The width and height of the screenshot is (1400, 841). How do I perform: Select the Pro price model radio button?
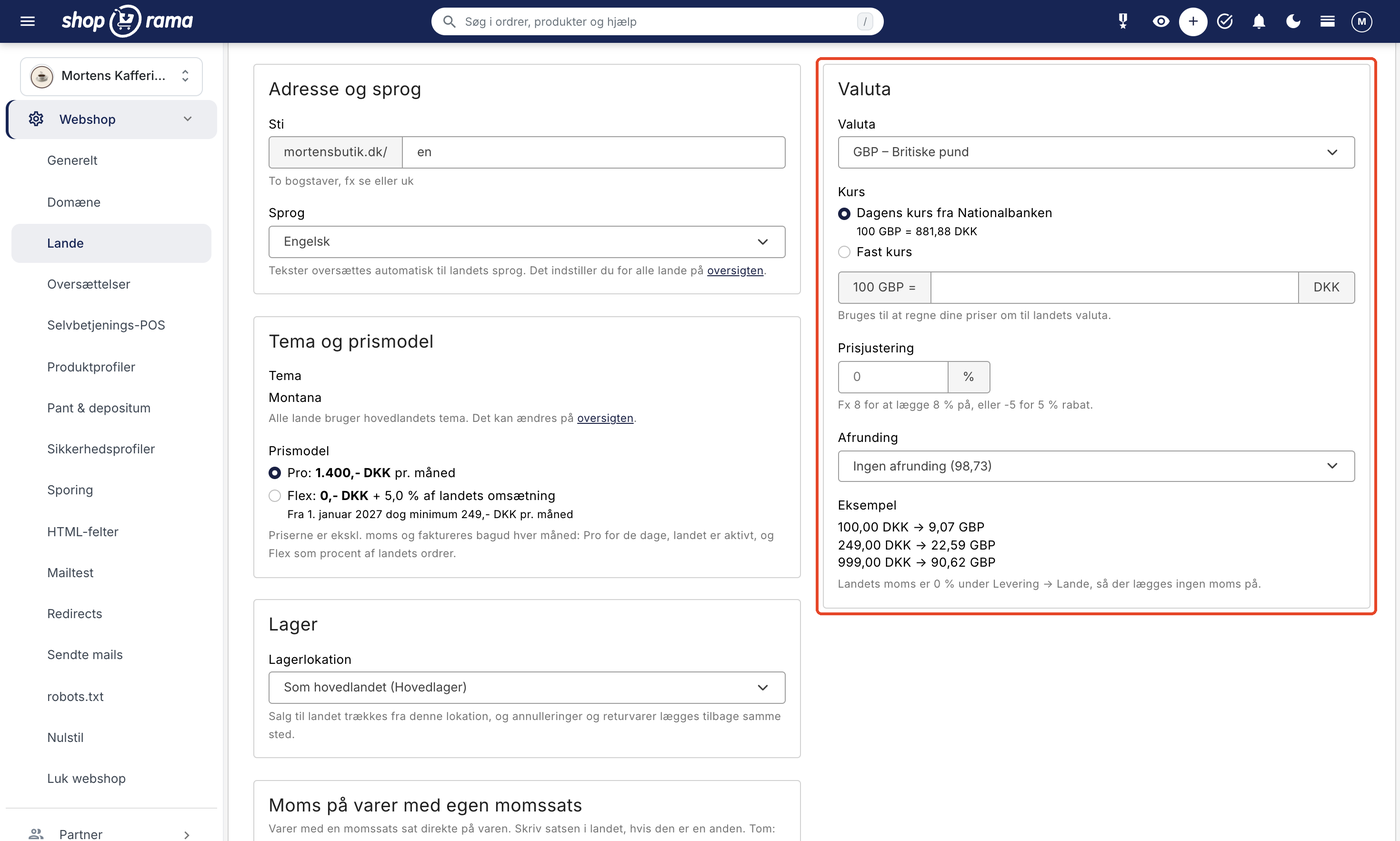(x=275, y=473)
